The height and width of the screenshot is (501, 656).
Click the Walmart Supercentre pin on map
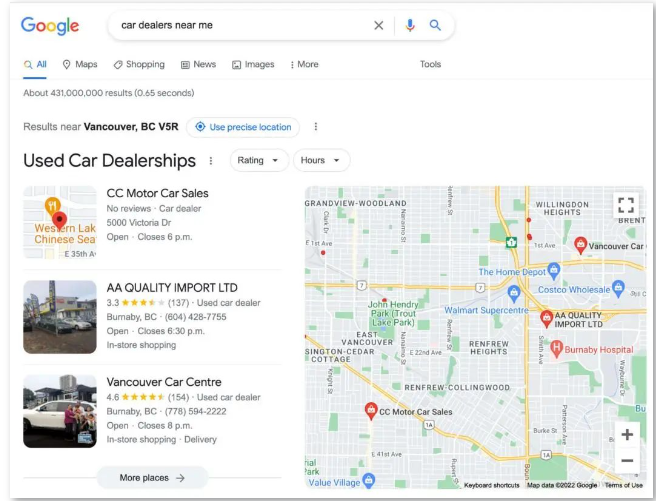click(514, 294)
